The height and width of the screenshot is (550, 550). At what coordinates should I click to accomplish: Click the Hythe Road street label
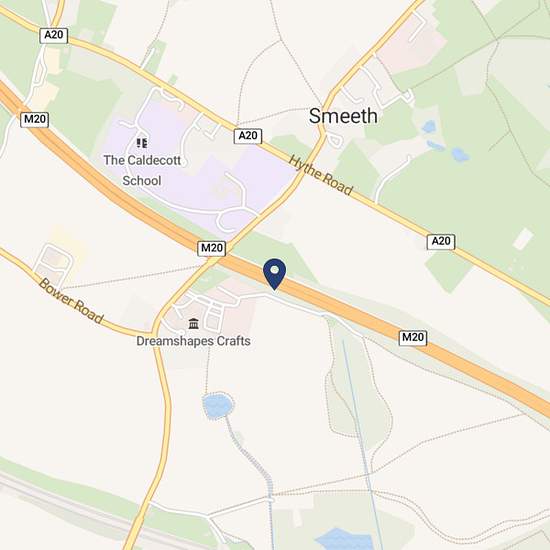(x=321, y=175)
